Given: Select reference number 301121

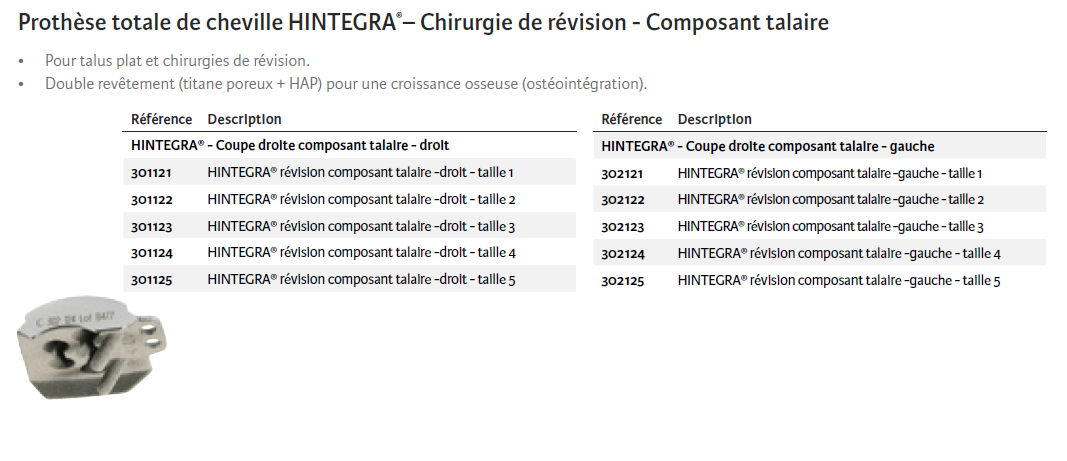Looking at the screenshot, I should 151,173.
